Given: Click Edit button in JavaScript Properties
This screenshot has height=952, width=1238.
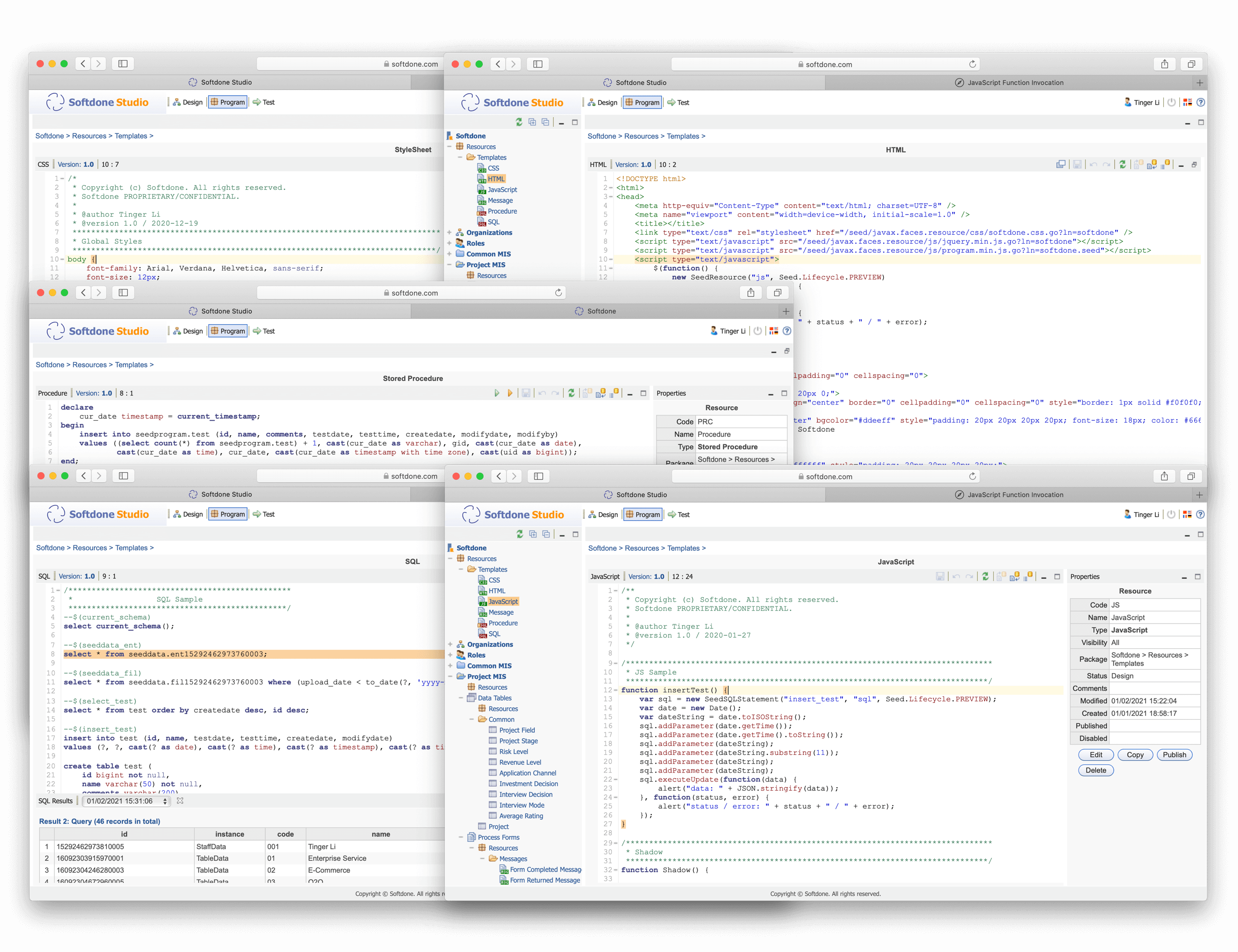Looking at the screenshot, I should [1096, 755].
